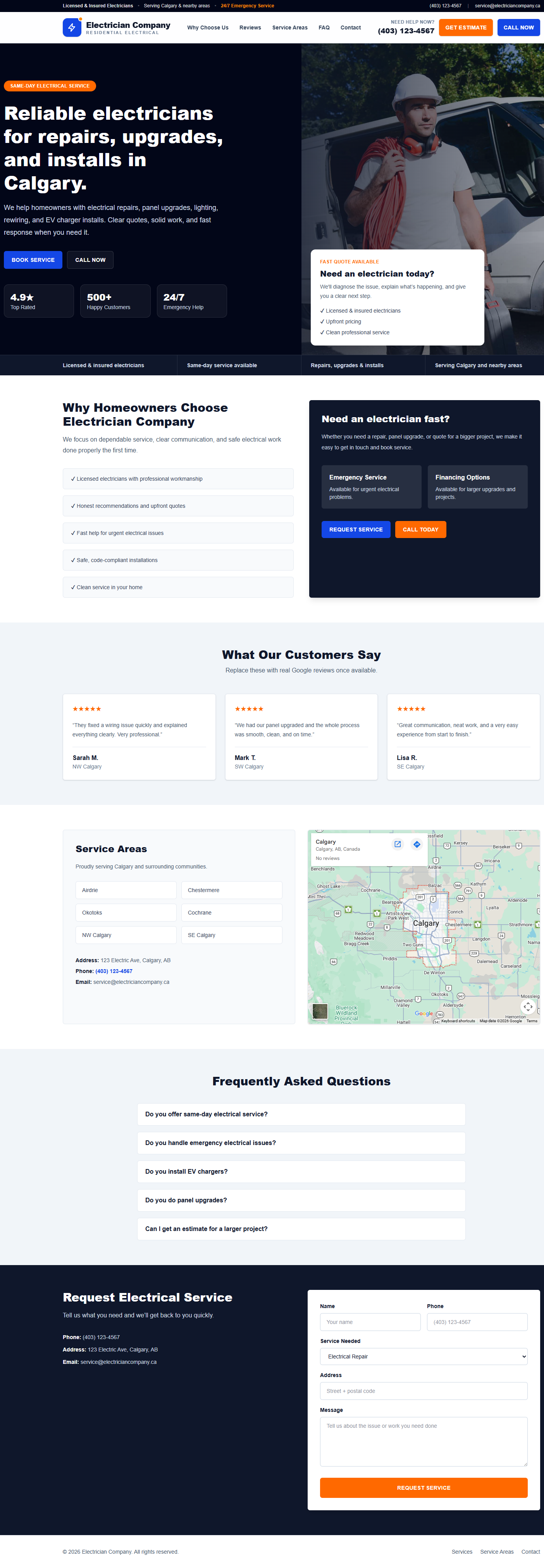Click the map directions arrow icon
Image resolution: width=544 pixels, height=1568 pixels.
point(417,844)
